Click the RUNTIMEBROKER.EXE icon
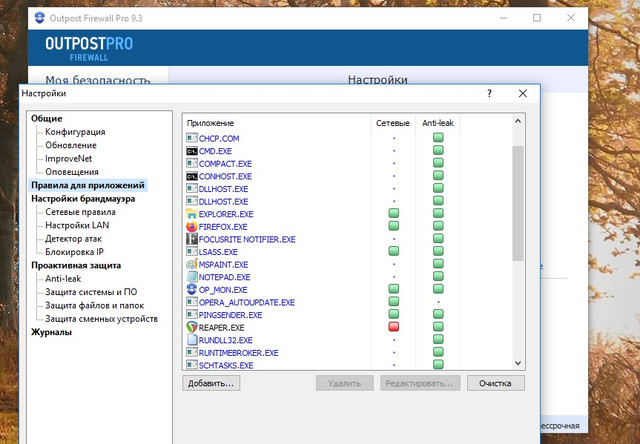 tap(192, 352)
